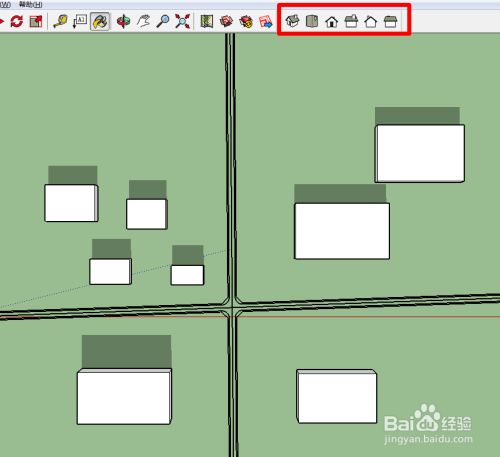
Task: Select the Text label tool
Action: pos(80,21)
